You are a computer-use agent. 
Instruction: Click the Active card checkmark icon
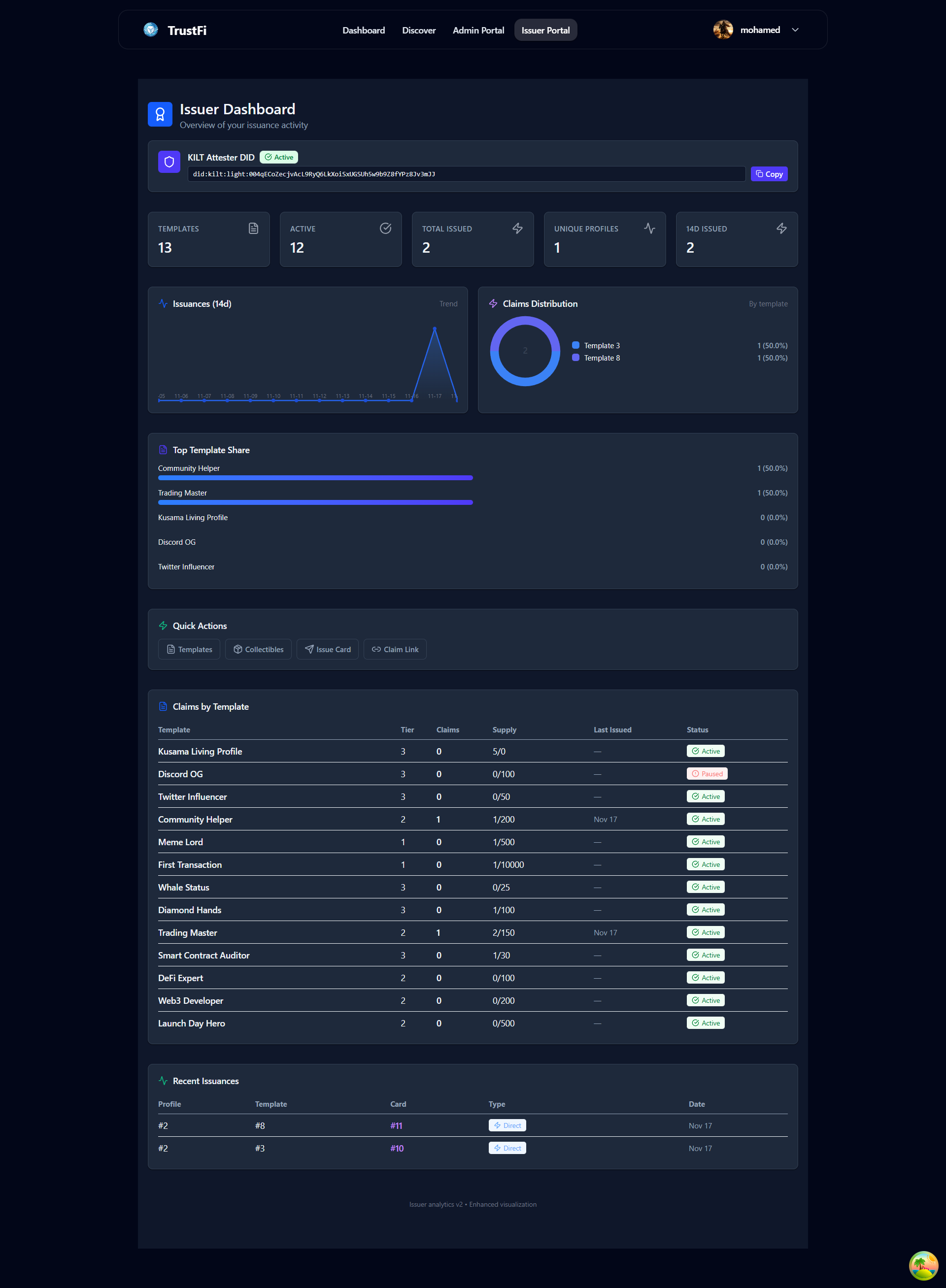(x=385, y=229)
